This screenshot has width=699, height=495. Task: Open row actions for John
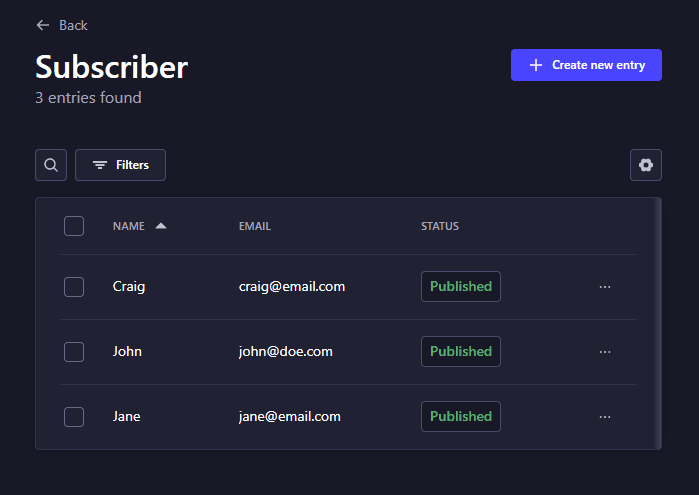605,352
